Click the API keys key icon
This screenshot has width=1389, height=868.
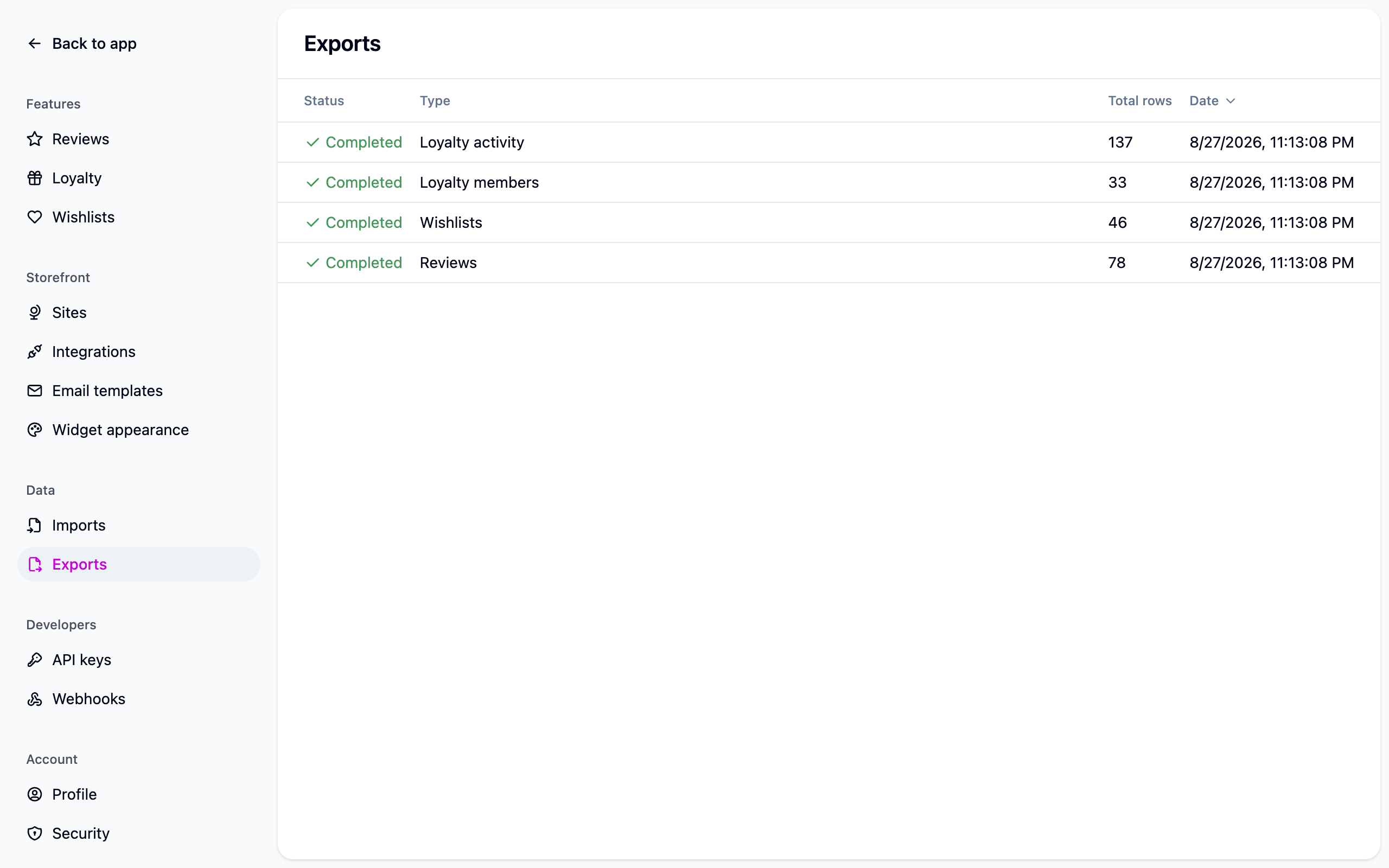[34, 660]
